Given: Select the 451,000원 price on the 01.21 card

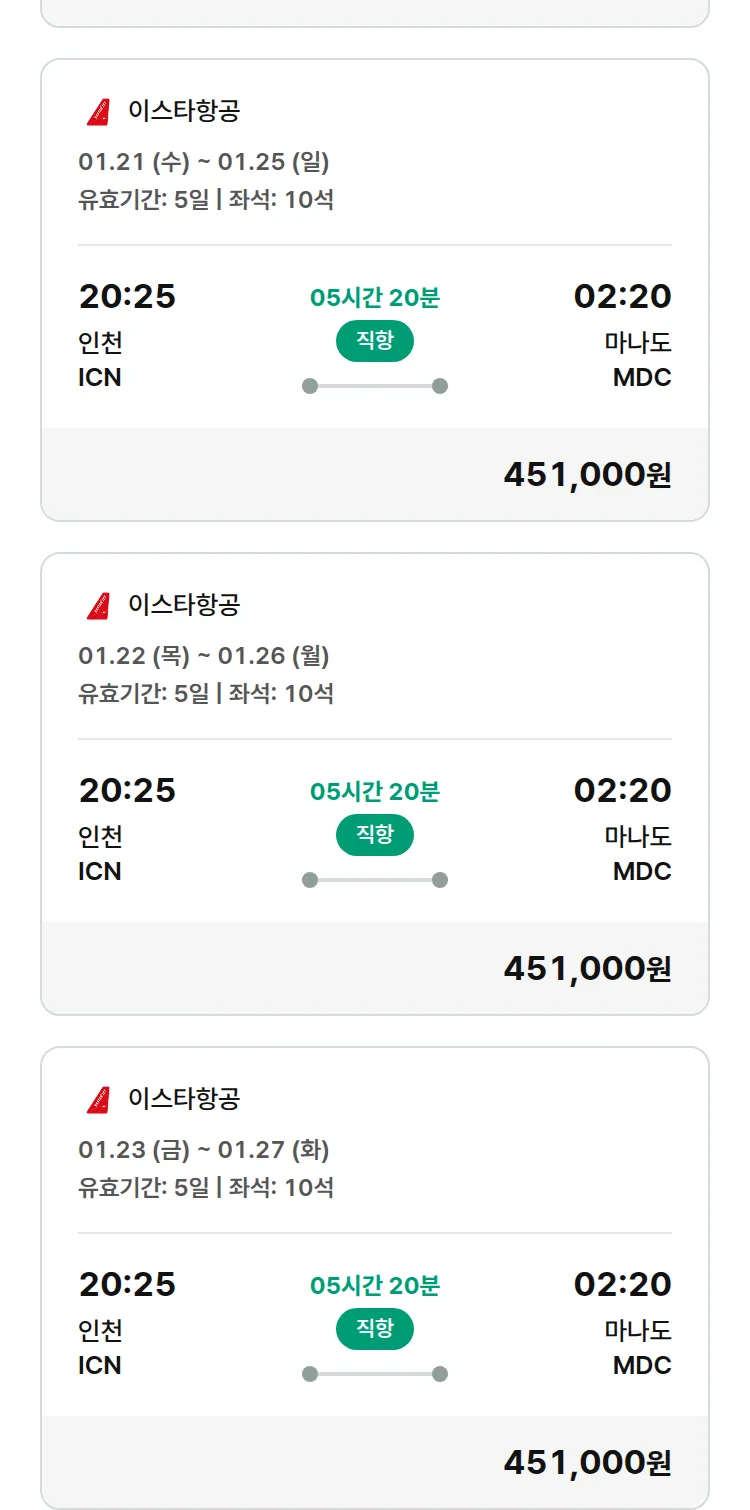Looking at the screenshot, I should click(587, 475).
